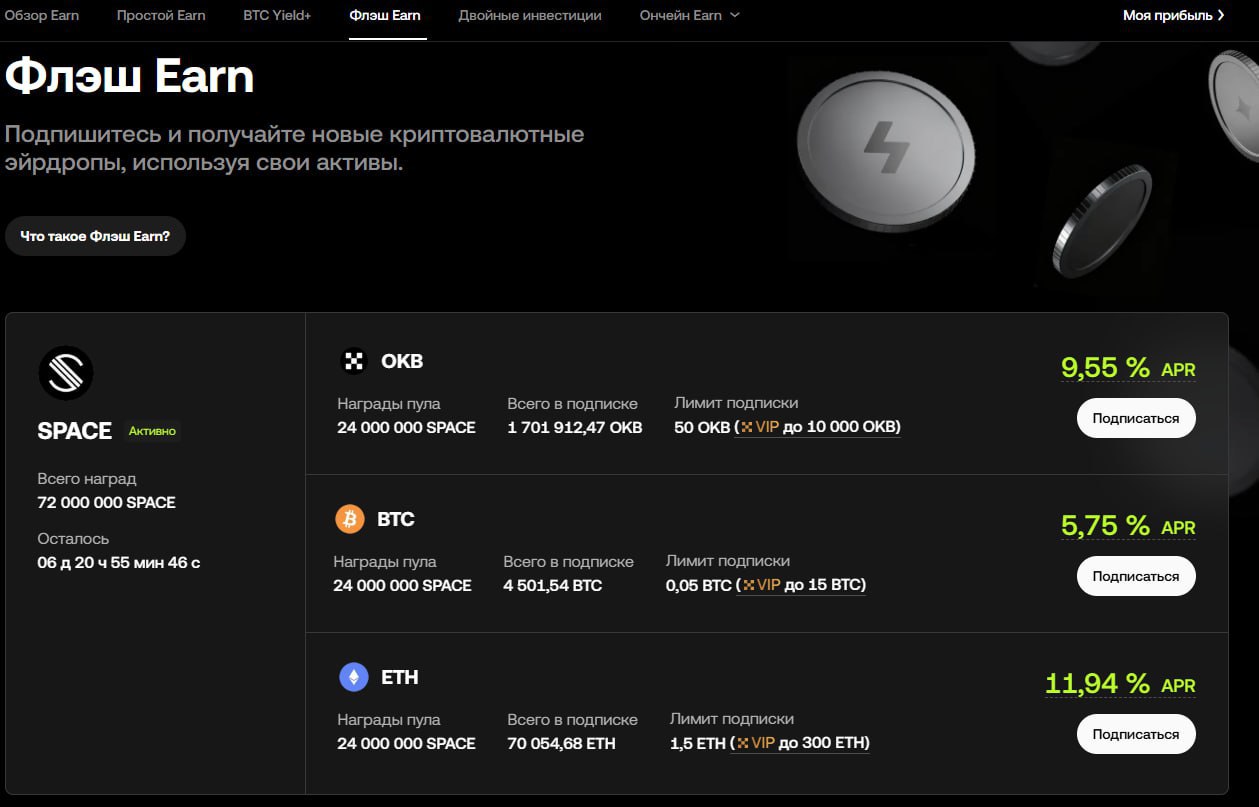Open Моя прибыль via its chevron
Screen dimensions: 1259x807
pos(1221,16)
